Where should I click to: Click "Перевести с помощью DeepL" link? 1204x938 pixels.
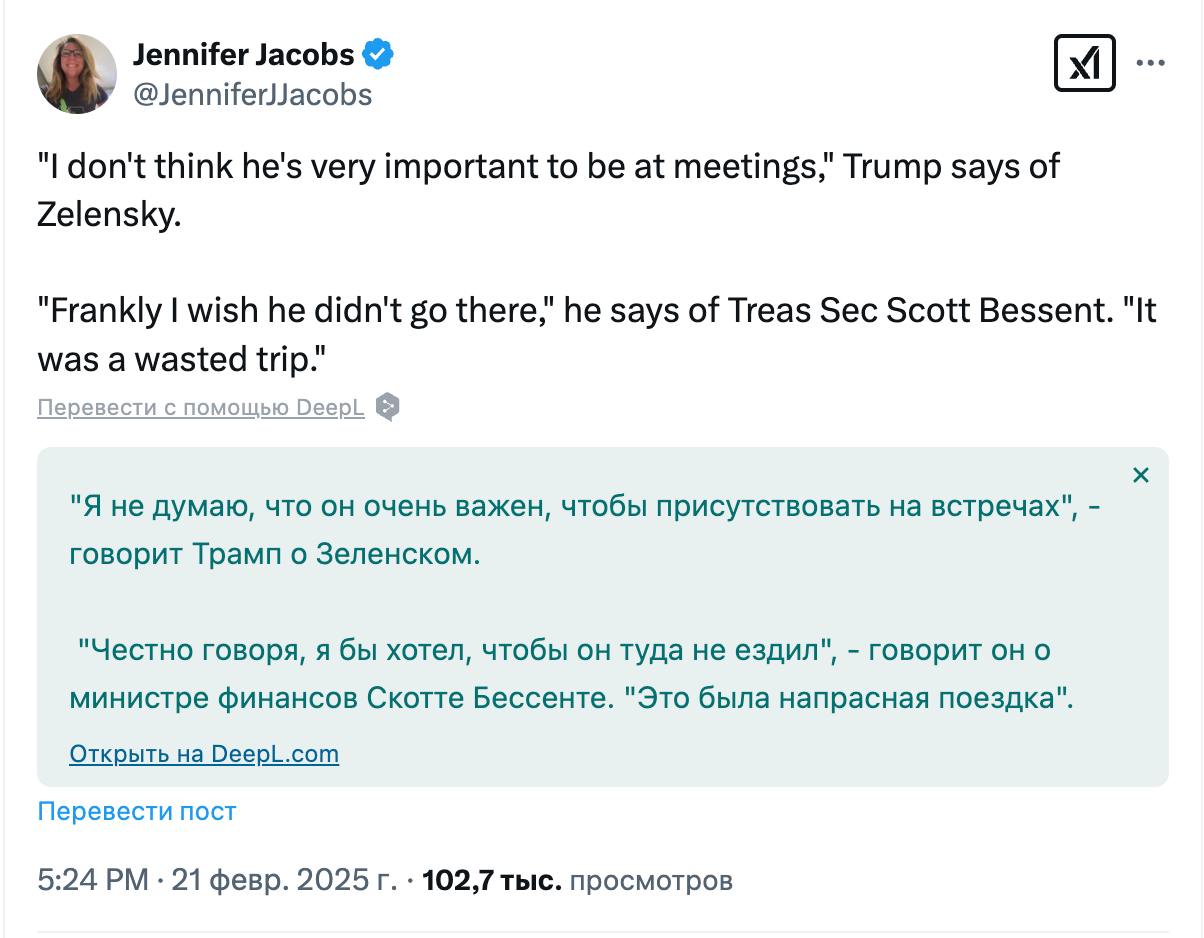200,408
